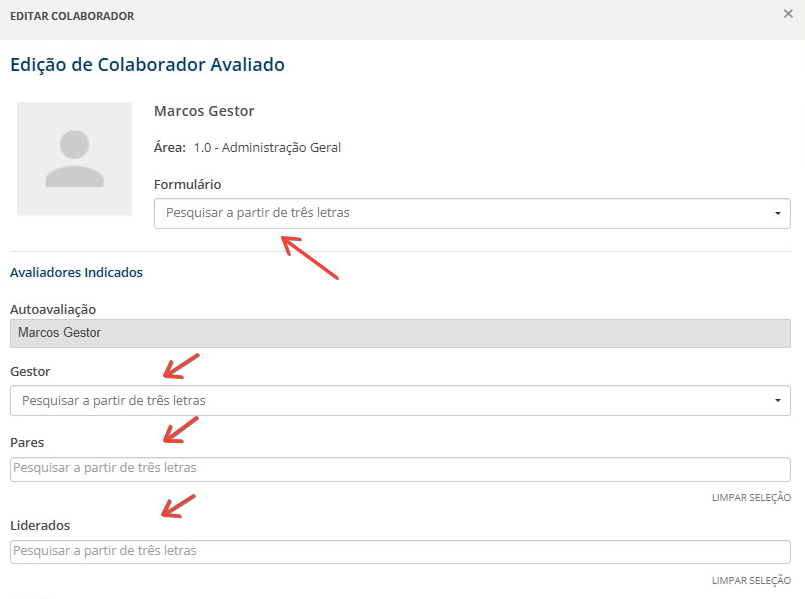805x599 pixels.
Task: Click the Formulário dropdown caret arrow
Action: tap(777, 214)
